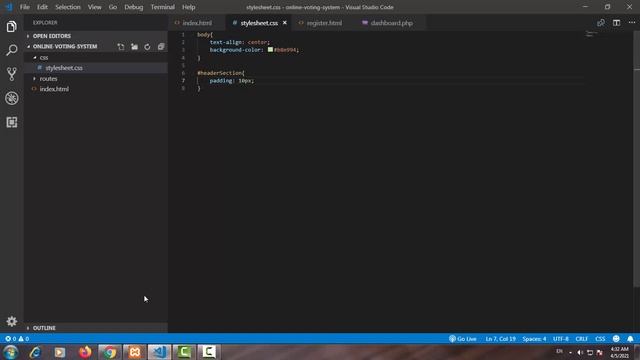Open media player from taskbar
This screenshot has width=640, height=360.
(x=60, y=352)
